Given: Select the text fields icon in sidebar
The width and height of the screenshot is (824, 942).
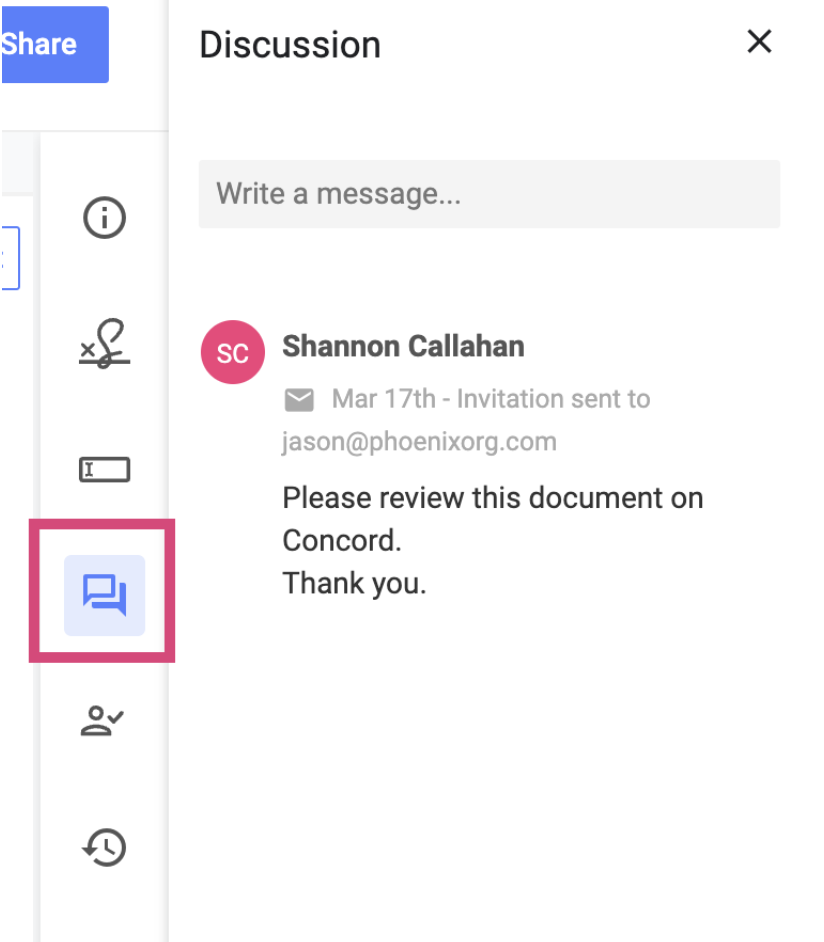Looking at the screenshot, I should click(x=105, y=469).
